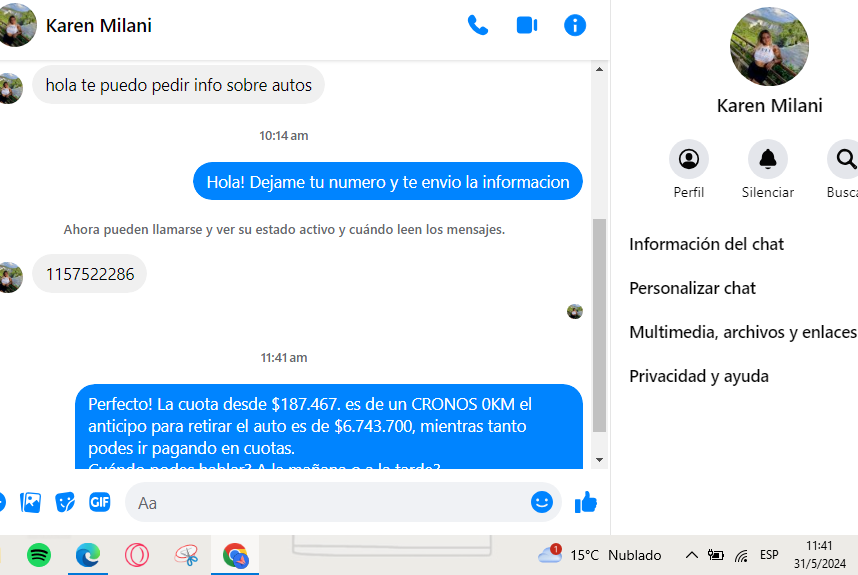Send a thumbs-up like
Image resolution: width=858 pixels, height=575 pixels.
585,502
